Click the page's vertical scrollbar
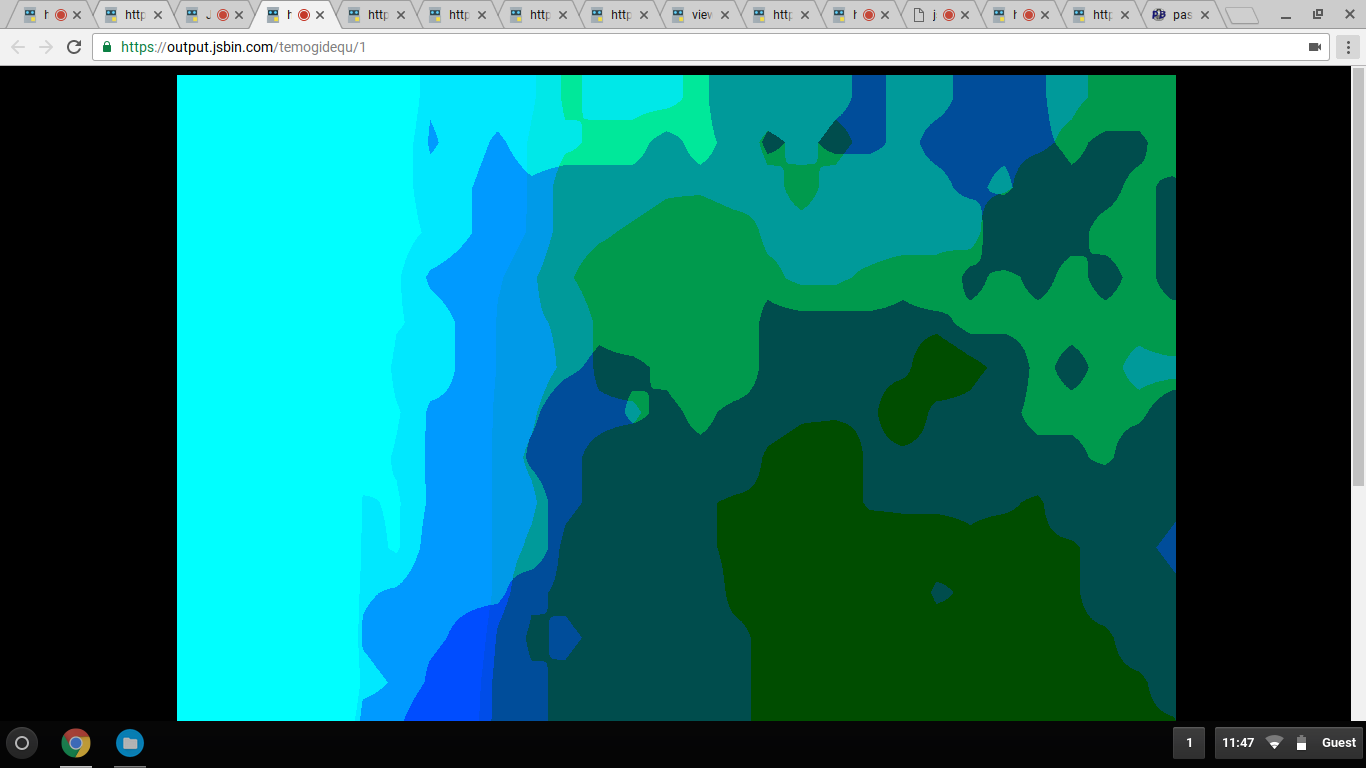The width and height of the screenshot is (1366, 768). coord(1358,275)
